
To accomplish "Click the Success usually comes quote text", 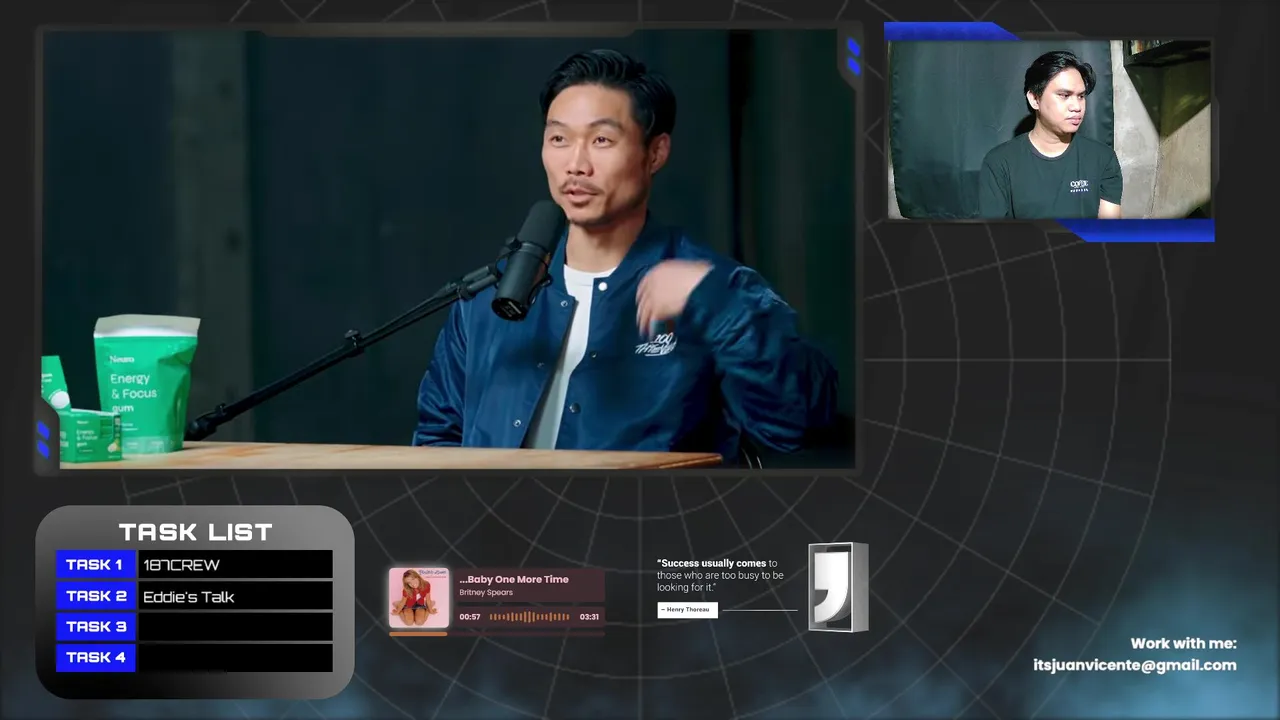I will (720, 575).
